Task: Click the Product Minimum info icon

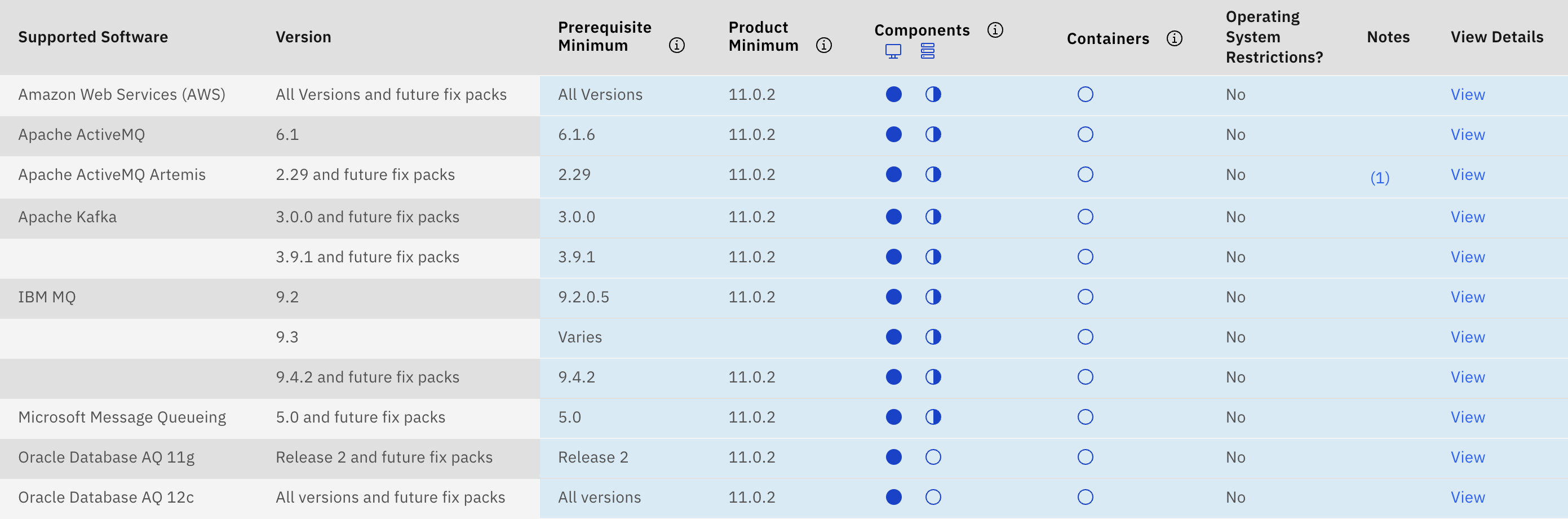Action: [x=823, y=45]
